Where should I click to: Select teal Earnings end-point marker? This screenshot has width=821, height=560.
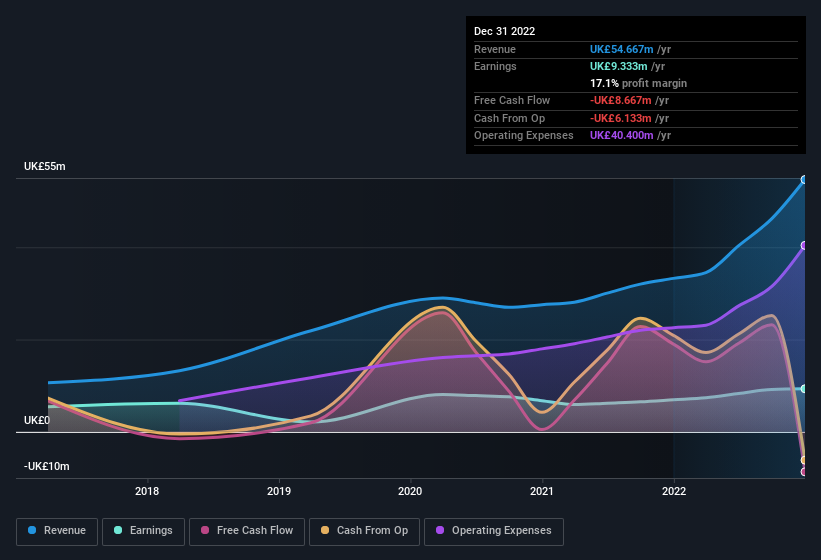pyautogui.click(x=804, y=389)
